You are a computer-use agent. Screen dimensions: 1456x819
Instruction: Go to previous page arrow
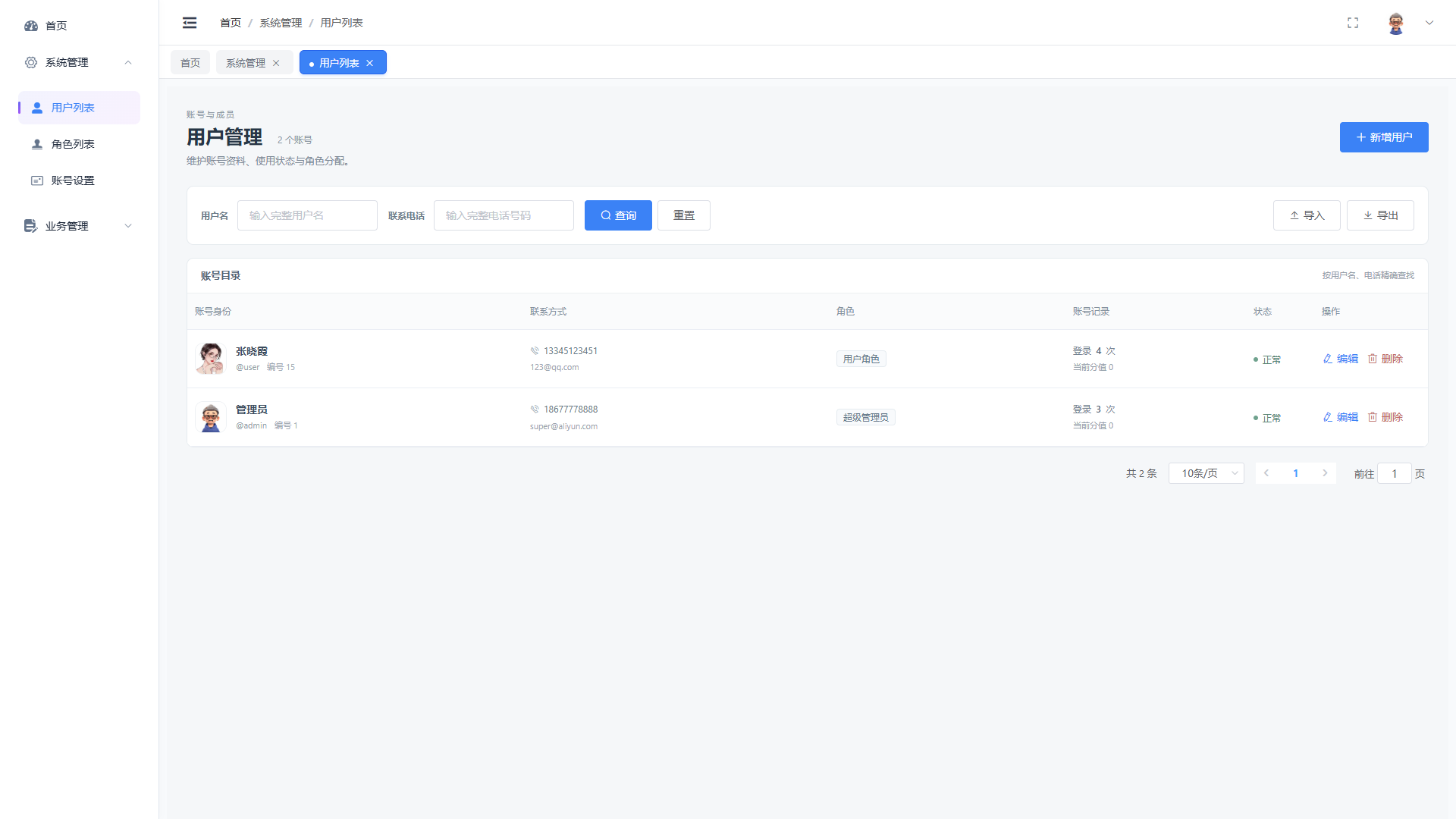pyautogui.click(x=1266, y=473)
